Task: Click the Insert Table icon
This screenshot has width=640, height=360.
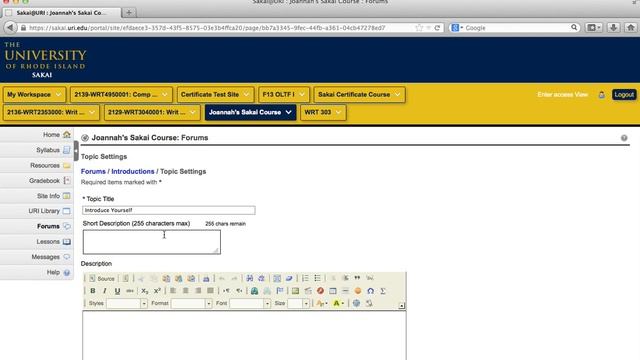Action: coord(333,291)
